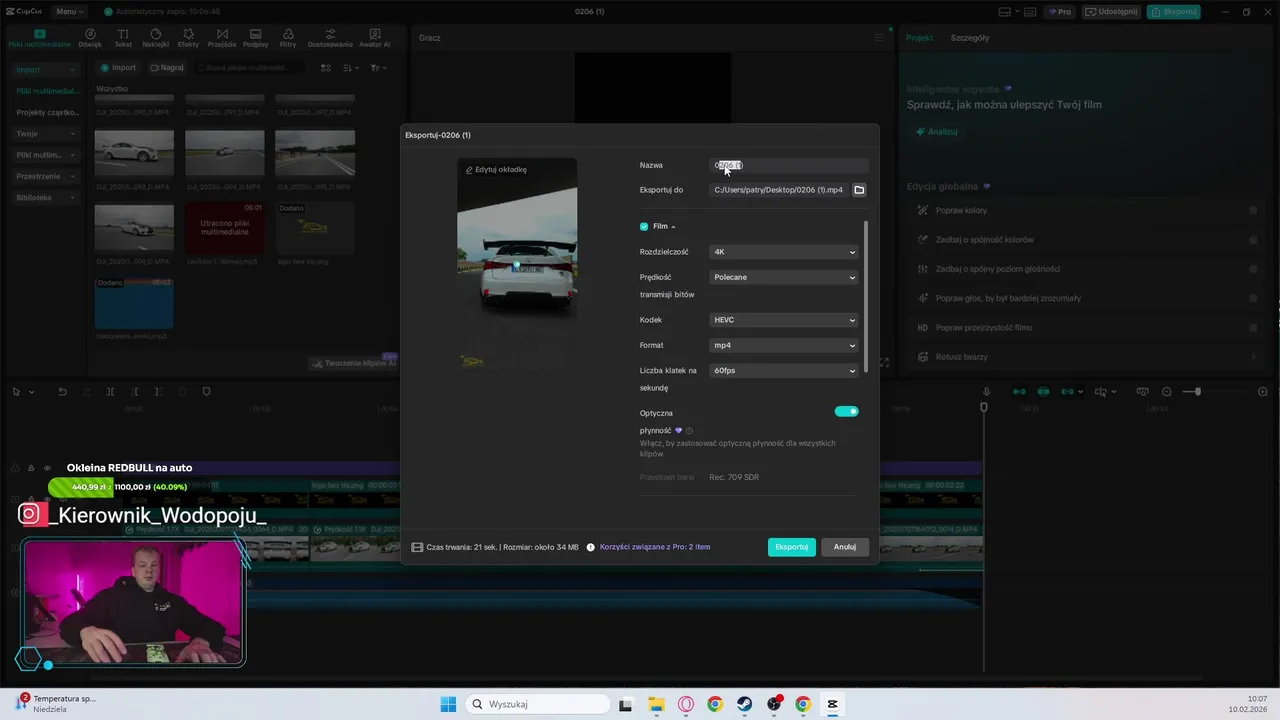Open the Awatar AI panel
Image resolution: width=1280 pixels, height=720 pixels.
pos(375,38)
